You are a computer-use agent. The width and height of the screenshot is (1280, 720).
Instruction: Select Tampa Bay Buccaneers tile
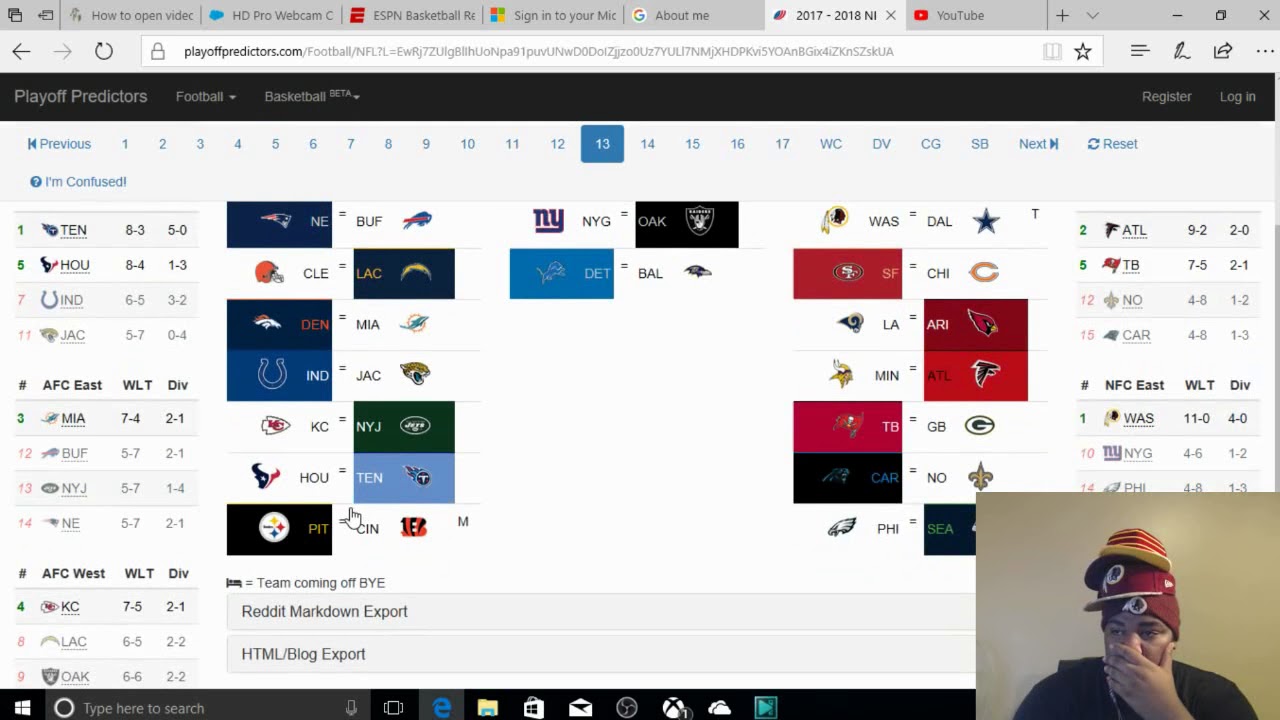(848, 426)
